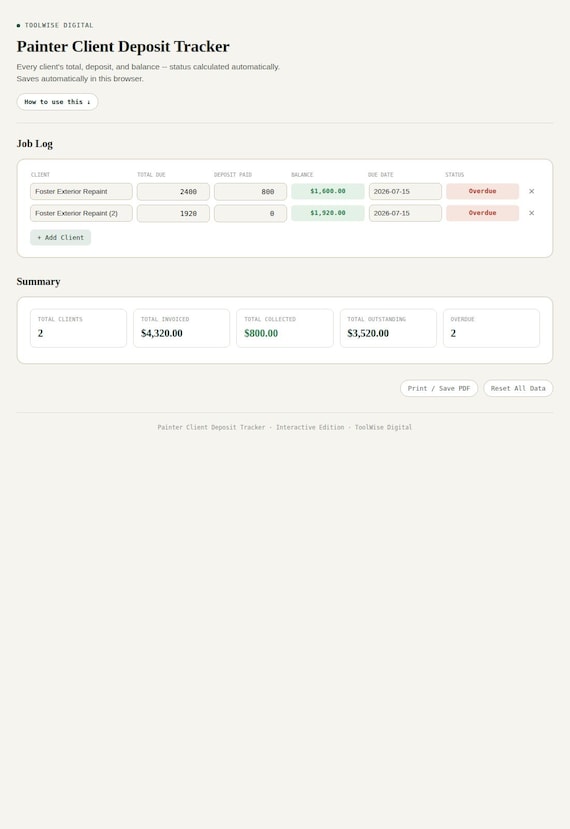Open the How to use this guide
Viewport: 570px width, 829px height.
(x=57, y=102)
